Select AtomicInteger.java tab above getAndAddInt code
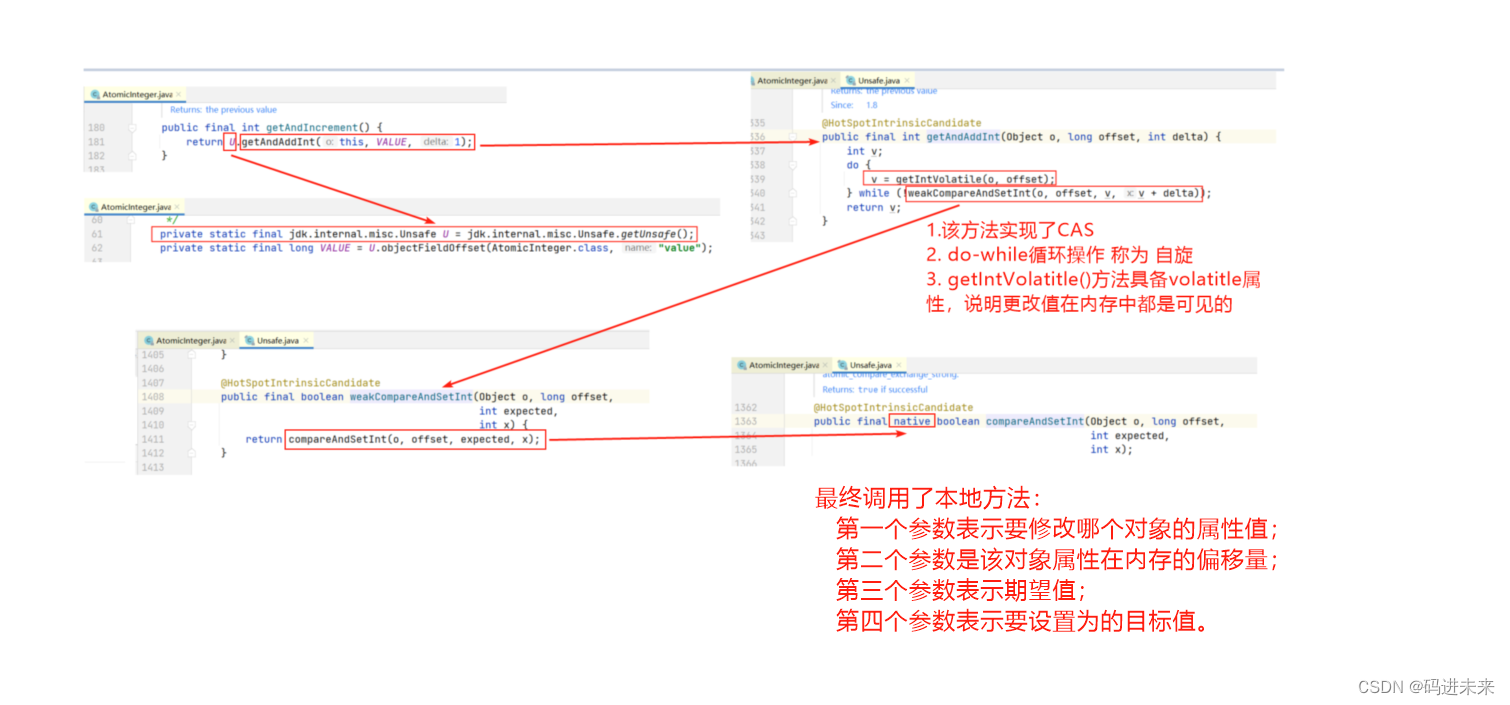Viewport: 1510px width, 705px height. pyautogui.click(x=796, y=80)
